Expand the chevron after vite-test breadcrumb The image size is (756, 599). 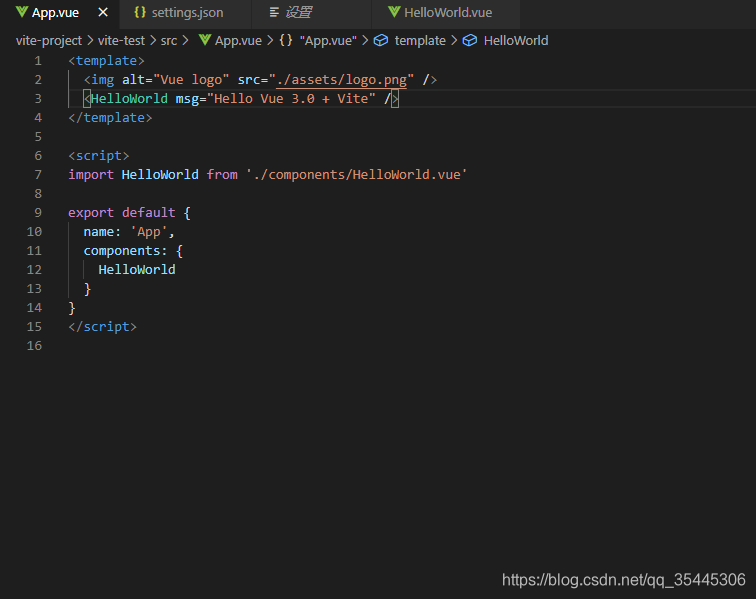[153, 41]
